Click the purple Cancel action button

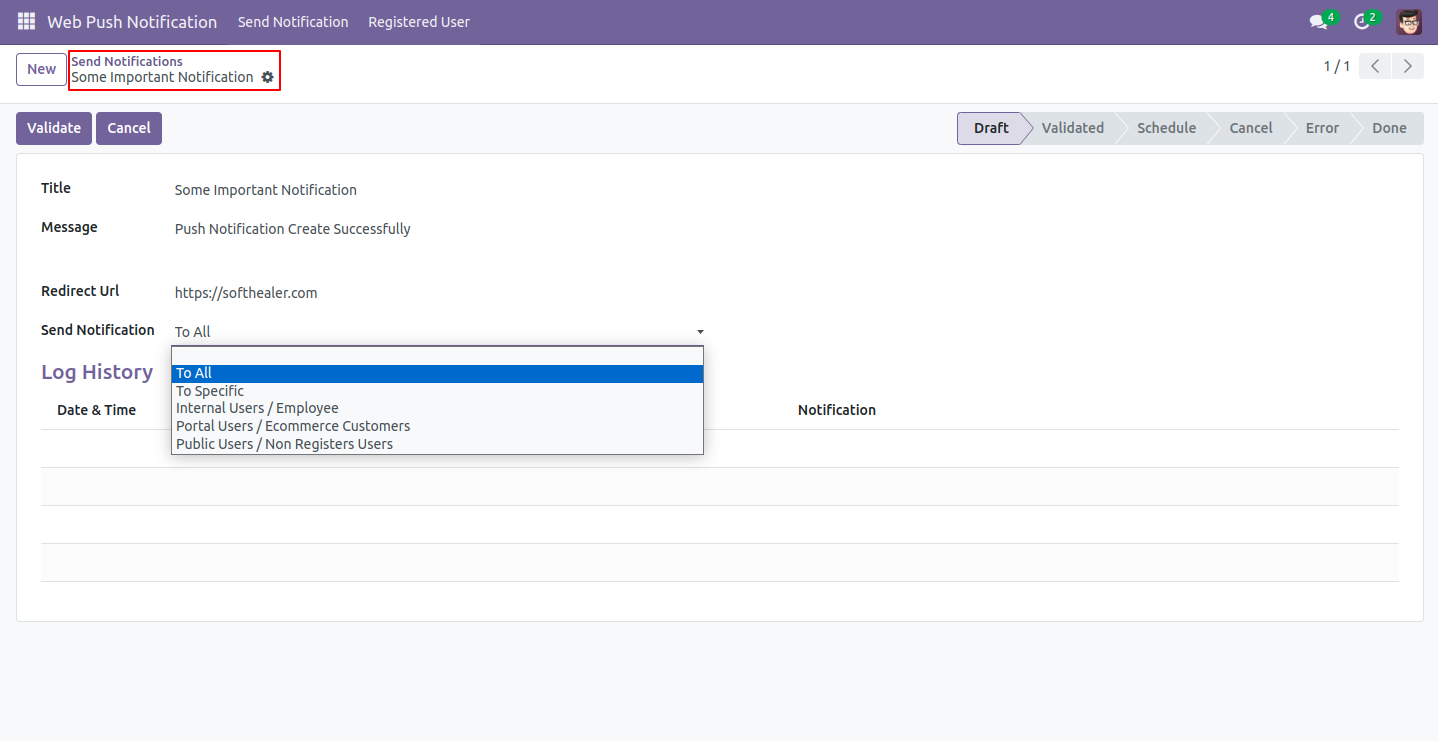tap(129, 128)
